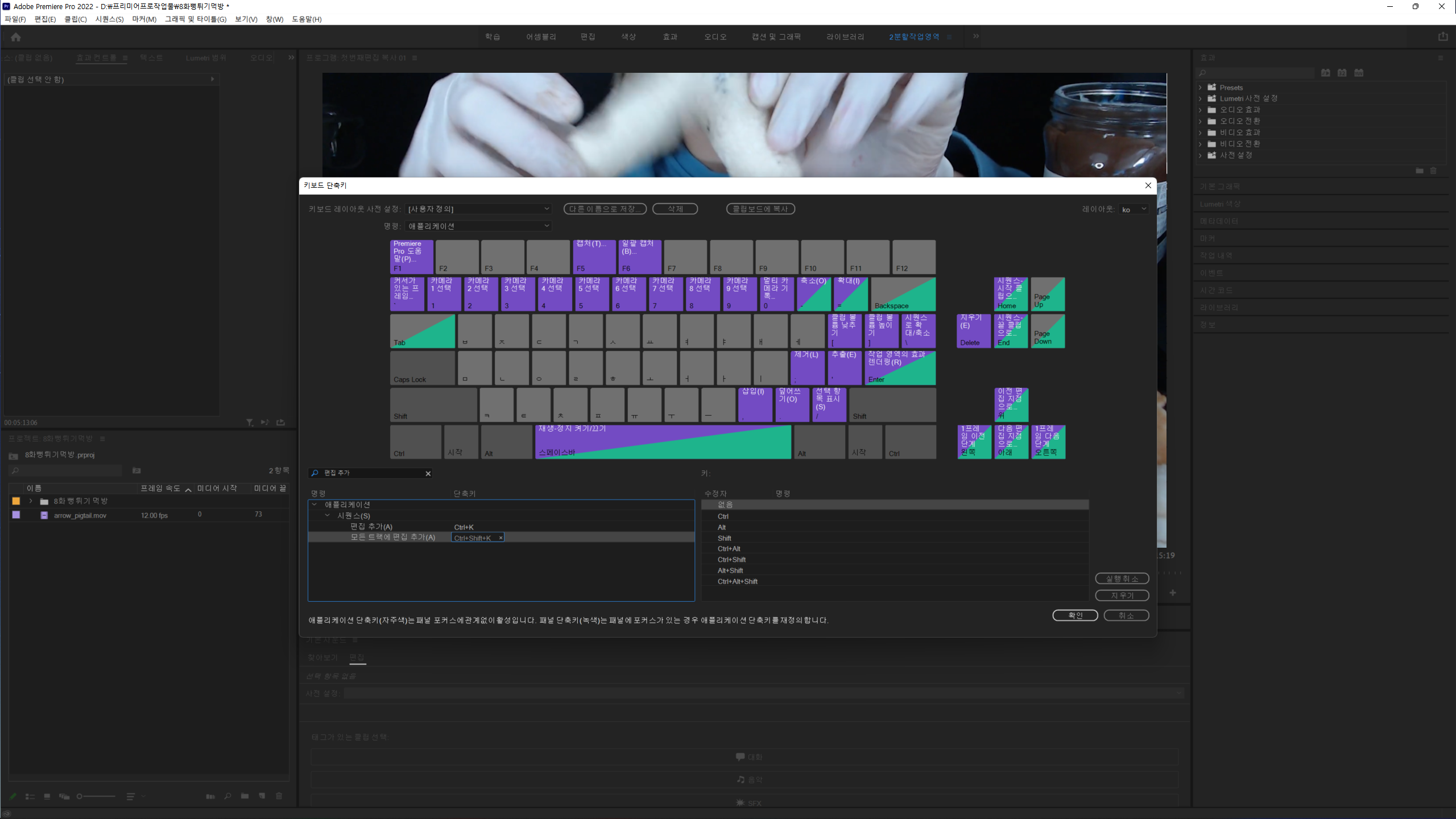Collapse the 시퀀스(S) tree node
This screenshot has width=1456, height=819.
[327, 515]
